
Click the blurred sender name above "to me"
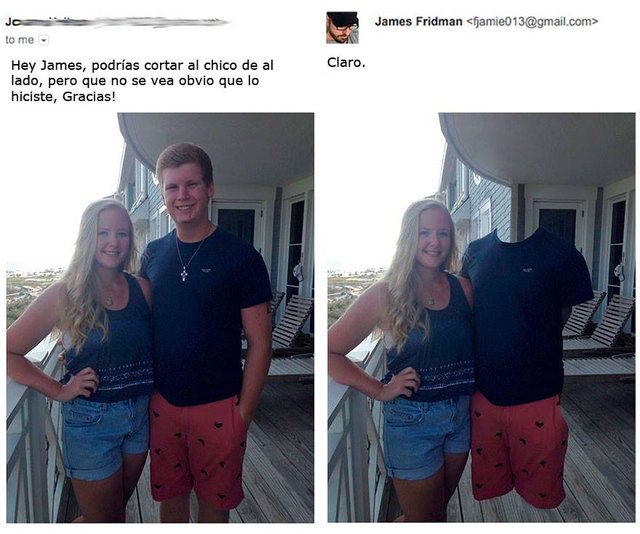pyautogui.click(x=116, y=22)
